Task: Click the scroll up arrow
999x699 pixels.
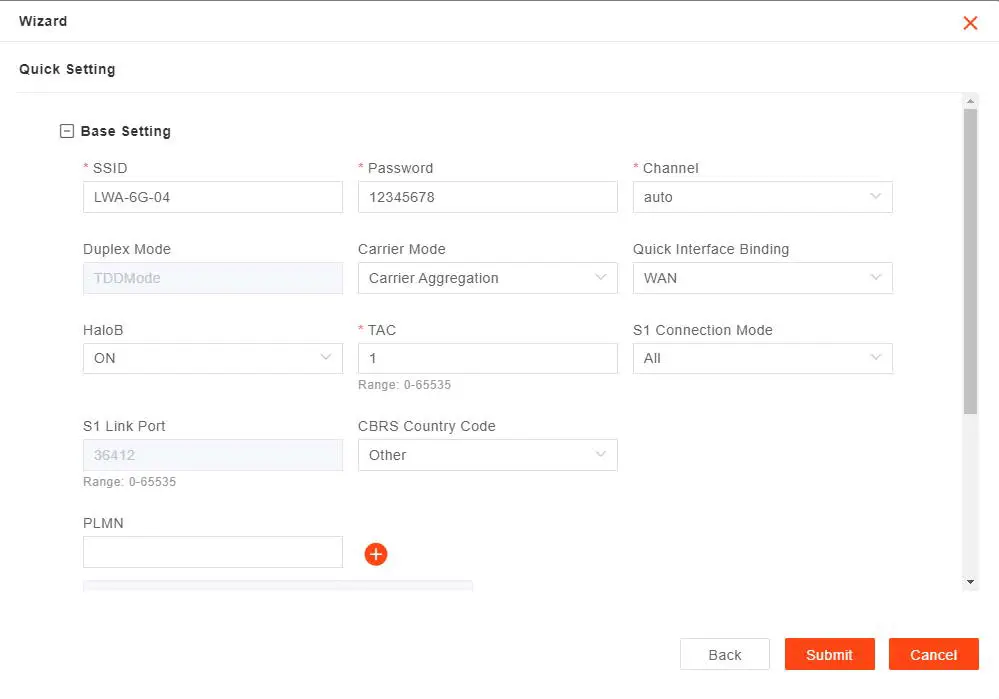Action: pos(970,101)
